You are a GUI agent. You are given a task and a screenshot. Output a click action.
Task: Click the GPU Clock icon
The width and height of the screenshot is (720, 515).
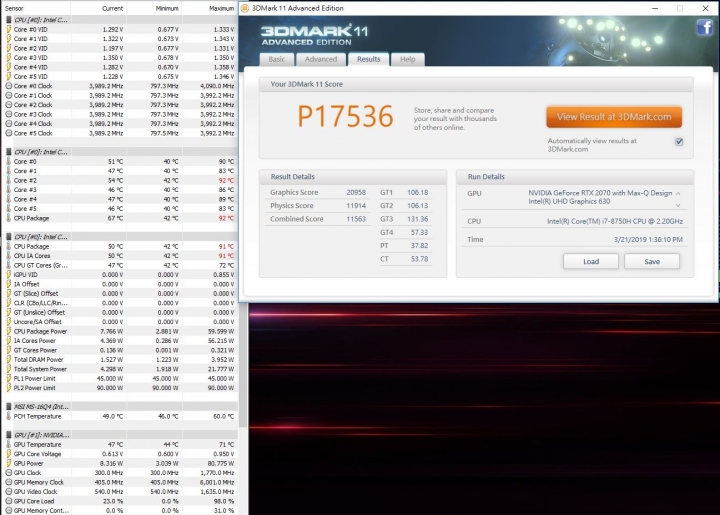[x=8, y=473]
